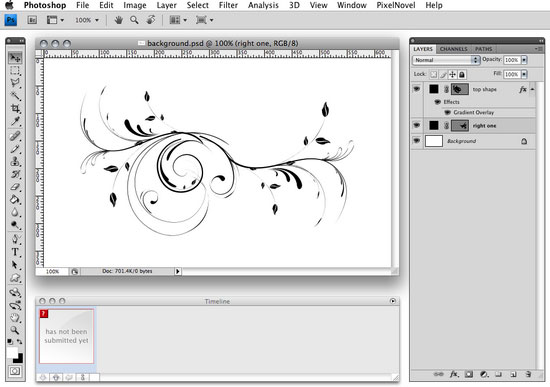Click the Rotate View tool in application bar
550x387 pixels.
pyautogui.click(x=151, y=20)
